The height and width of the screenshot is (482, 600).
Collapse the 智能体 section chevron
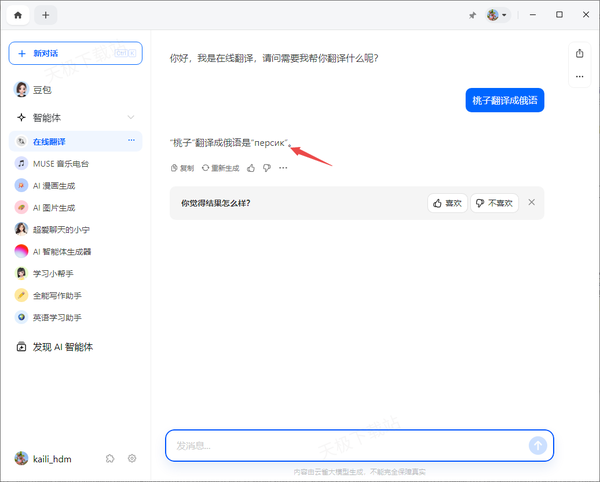131,117
